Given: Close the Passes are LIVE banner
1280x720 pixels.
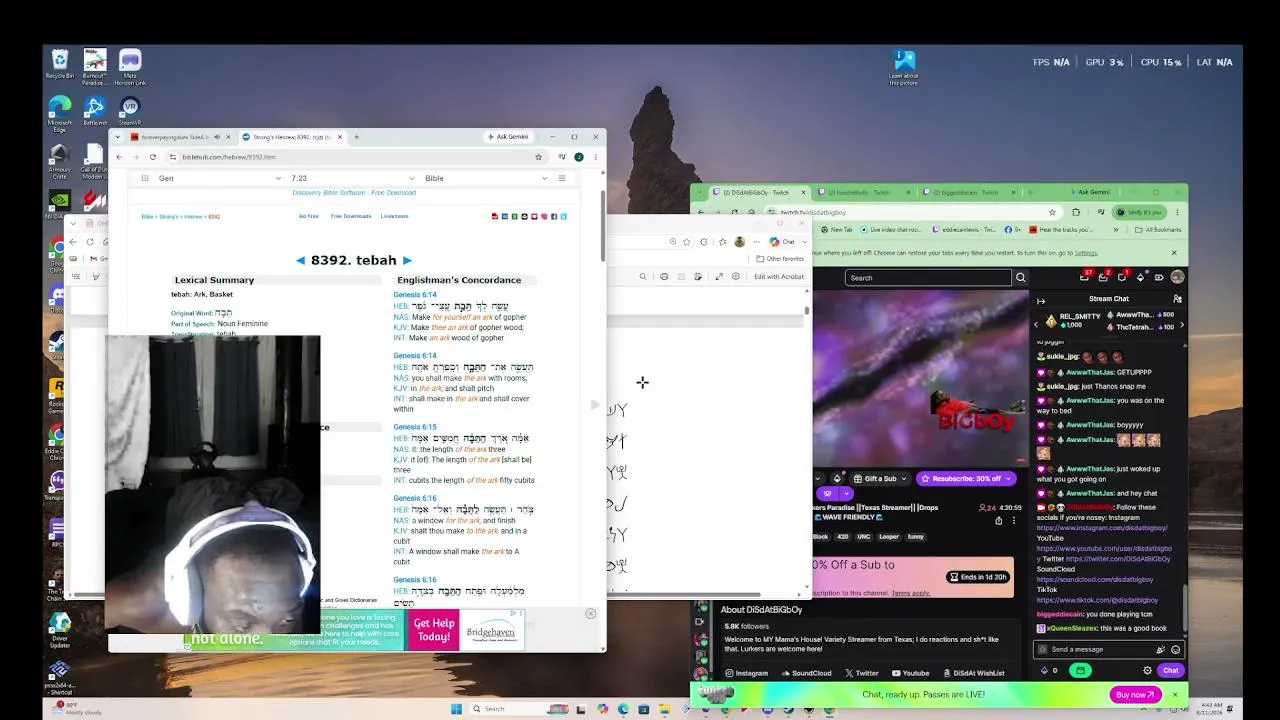Looking at the screenshot, I should (1175, 695).
